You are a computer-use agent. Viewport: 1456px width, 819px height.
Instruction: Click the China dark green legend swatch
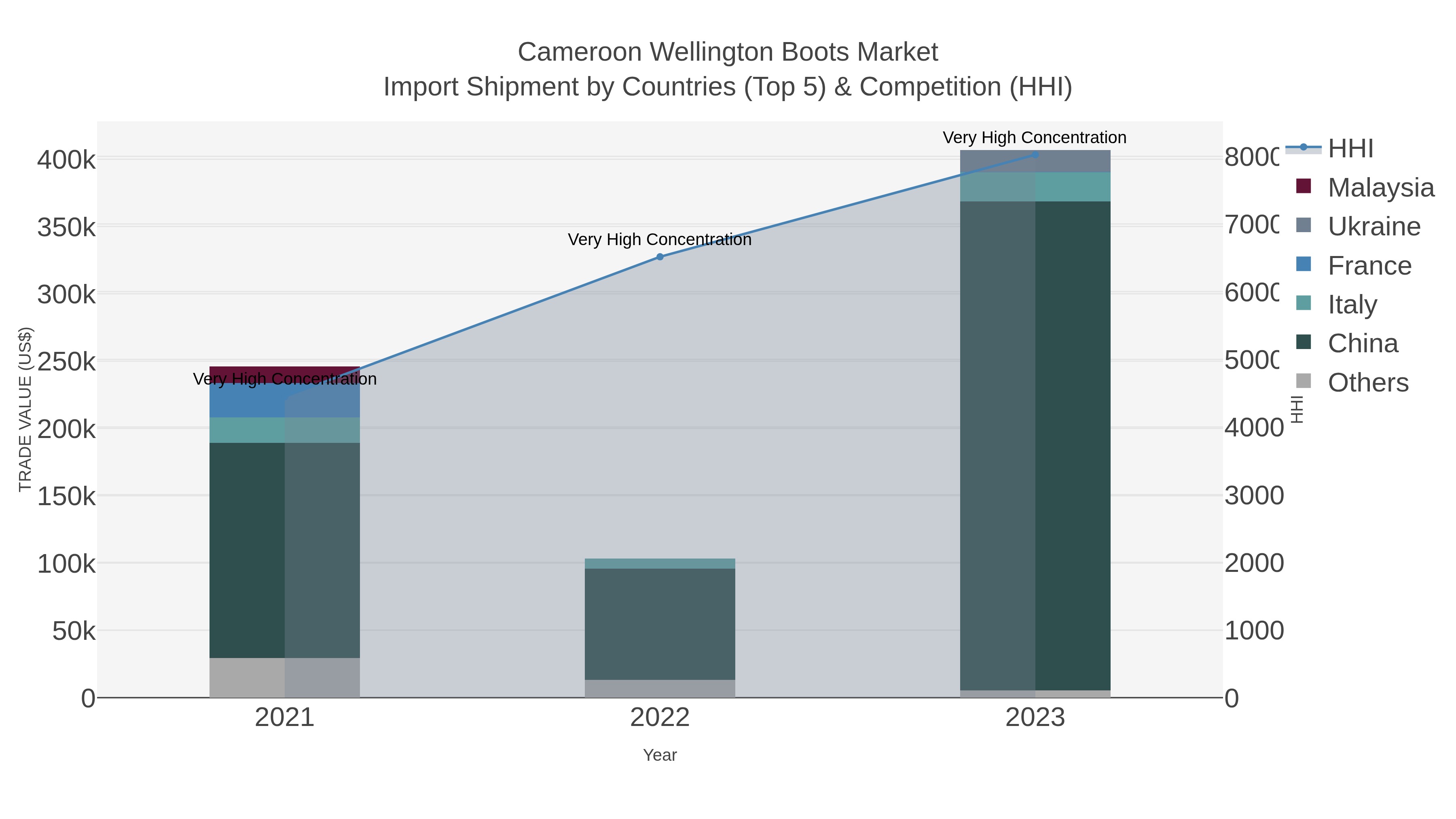click(1304, 341)
